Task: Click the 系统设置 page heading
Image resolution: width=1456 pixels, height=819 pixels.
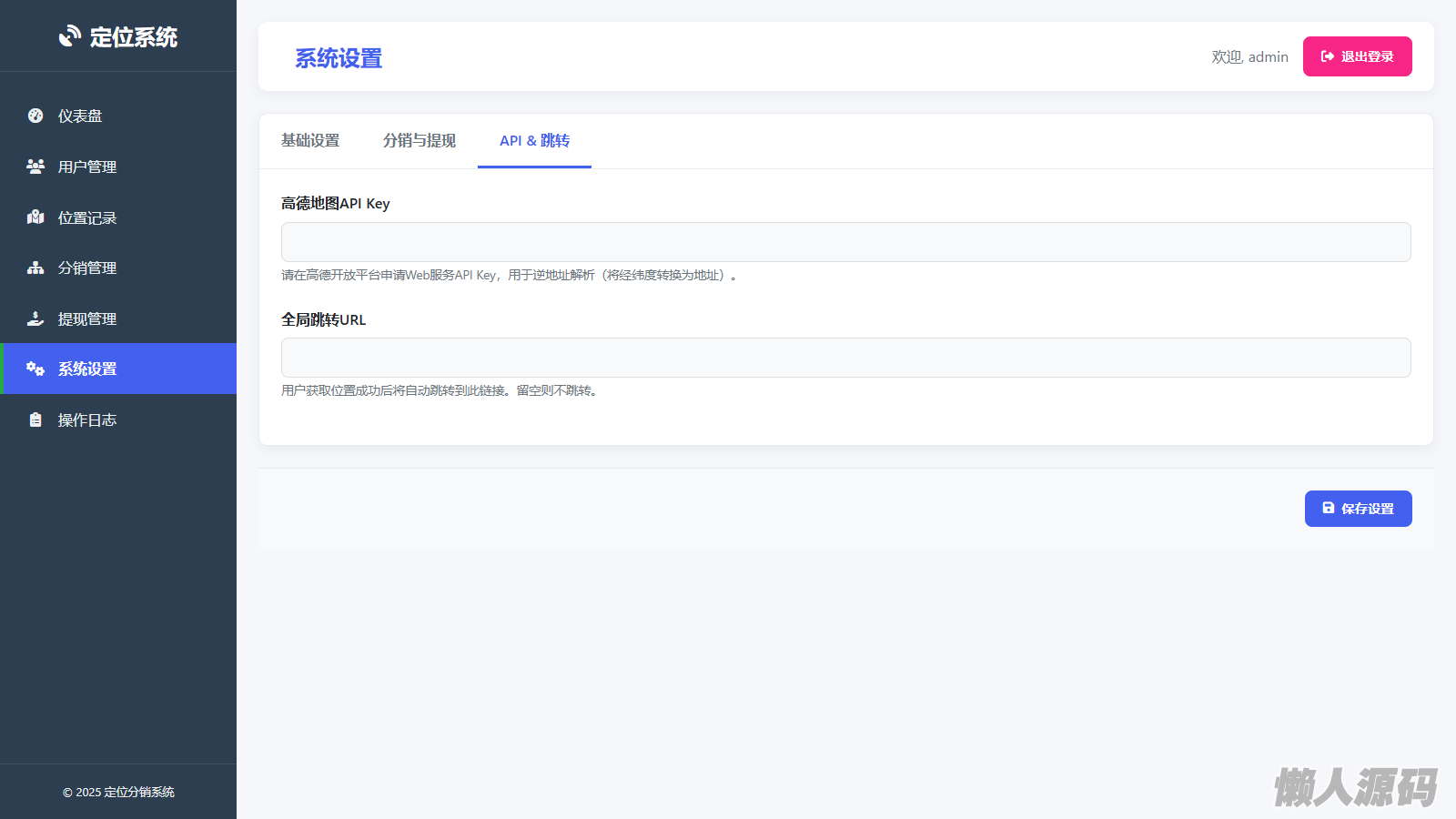Action: [339, 58]
